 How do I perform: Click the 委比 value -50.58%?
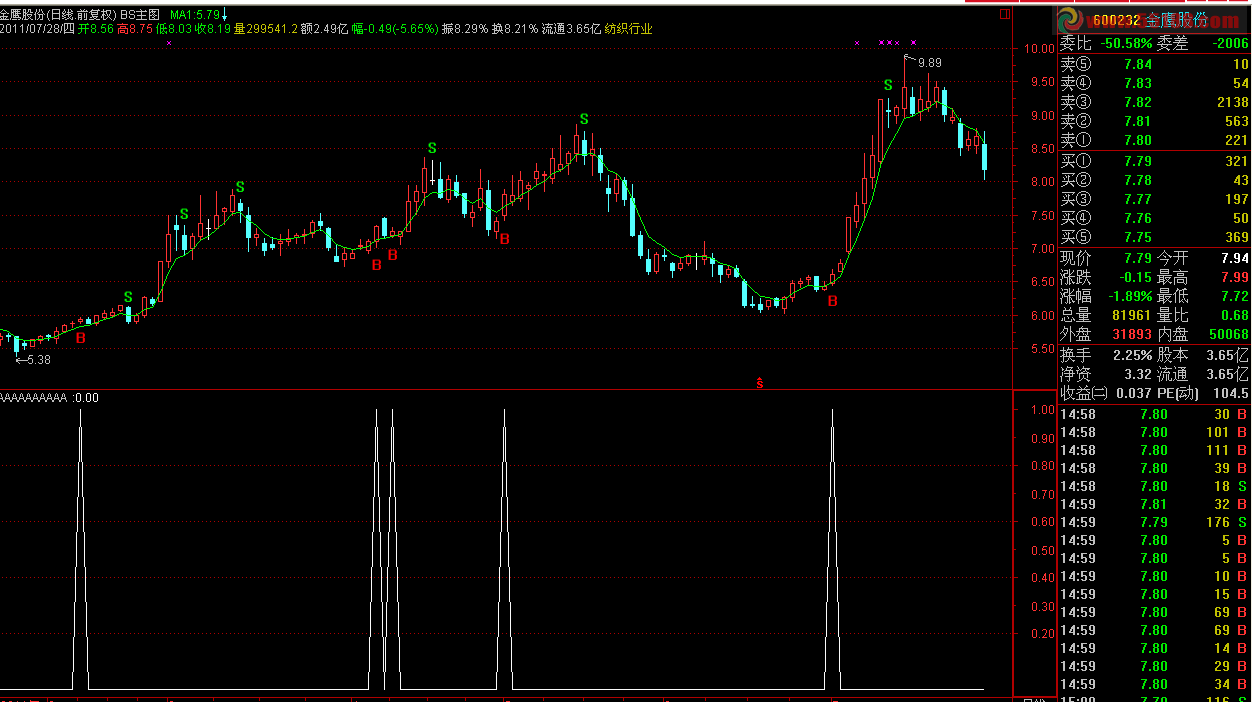(x=1126, y=44)
